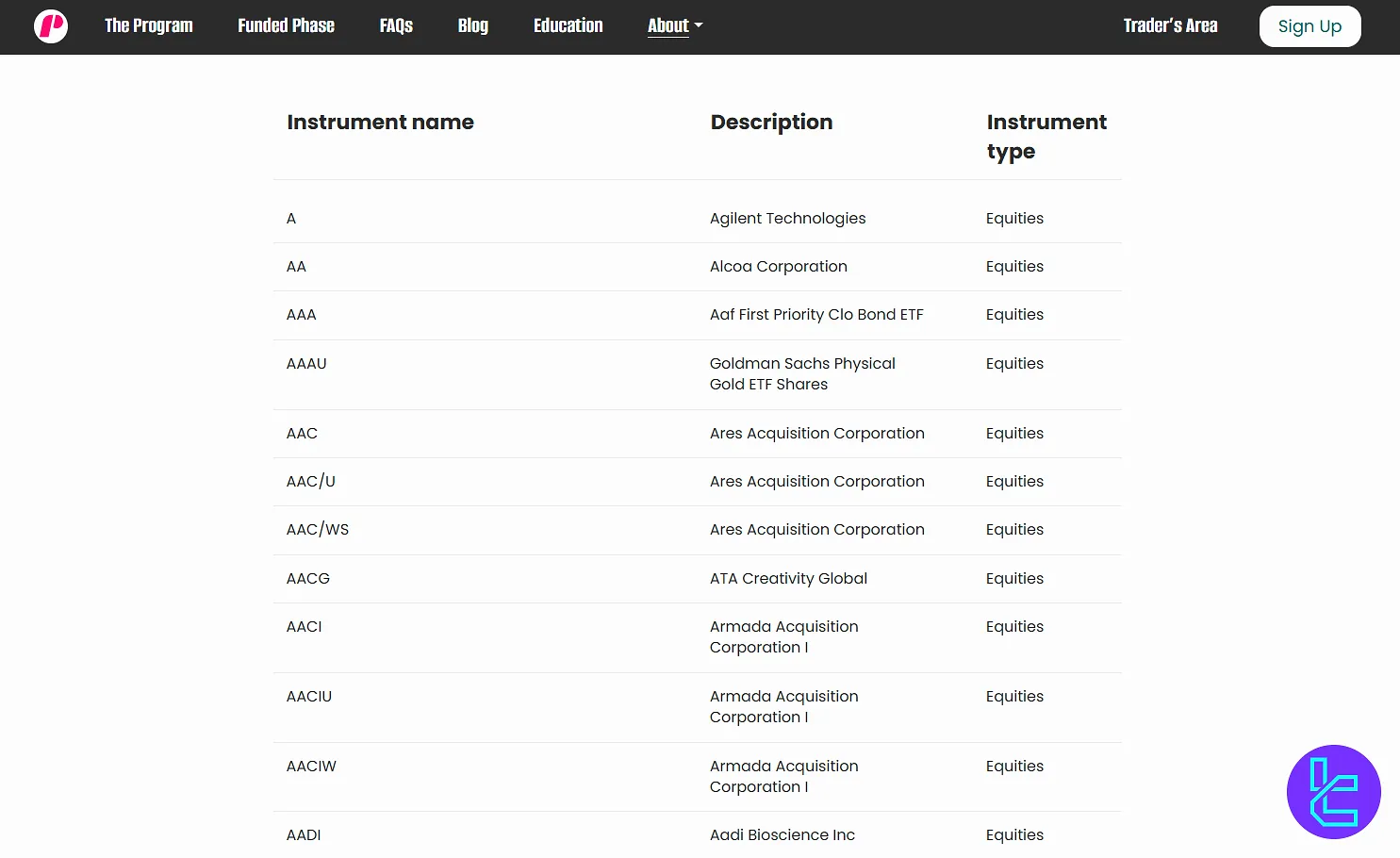The width and height of the screenshot is (1400, 858).
Task: Click Aaf First Priority Clo Bond ETF
Action: 816,315
